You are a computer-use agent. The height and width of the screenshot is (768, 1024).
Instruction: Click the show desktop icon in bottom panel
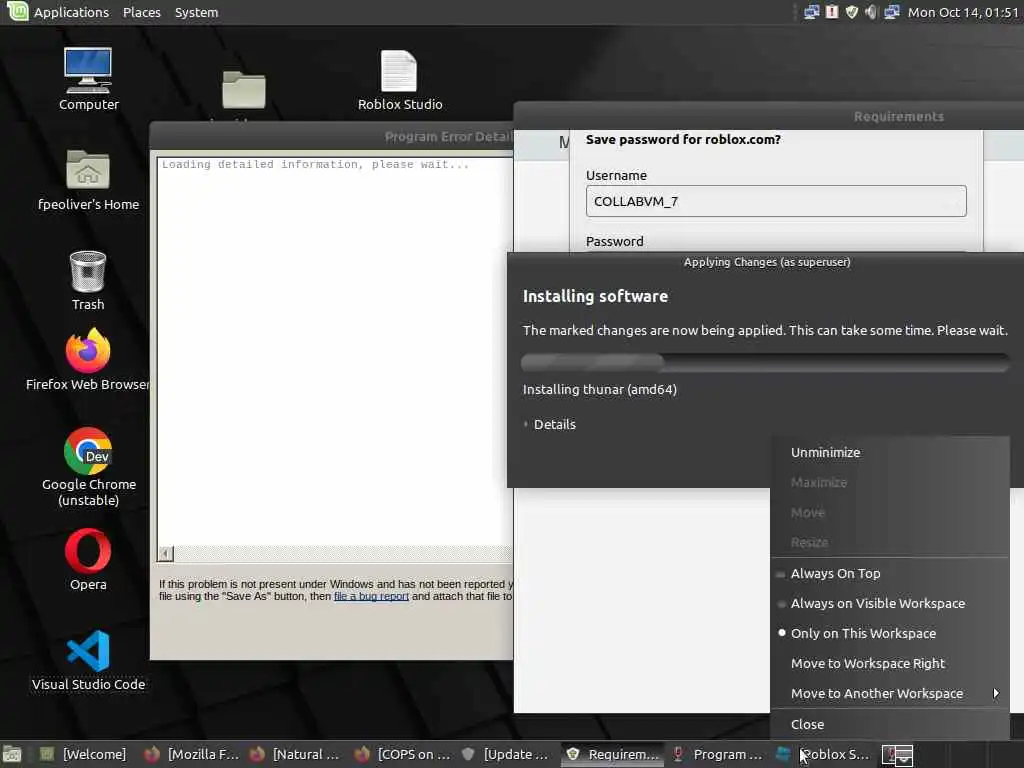click(12, 755)
